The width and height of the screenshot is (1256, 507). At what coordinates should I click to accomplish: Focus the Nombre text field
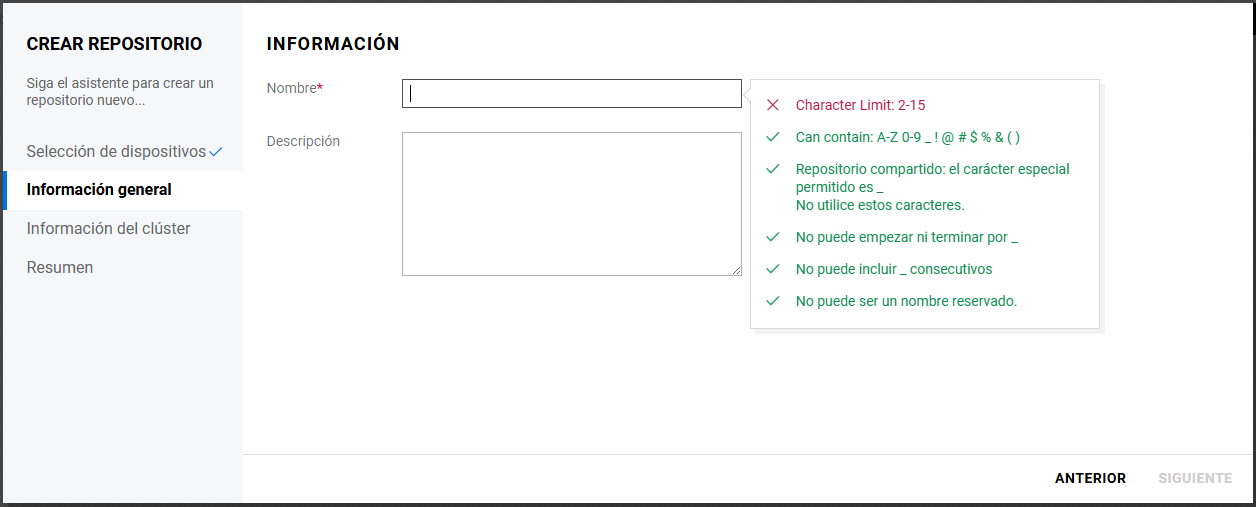[x=571, y=93]
